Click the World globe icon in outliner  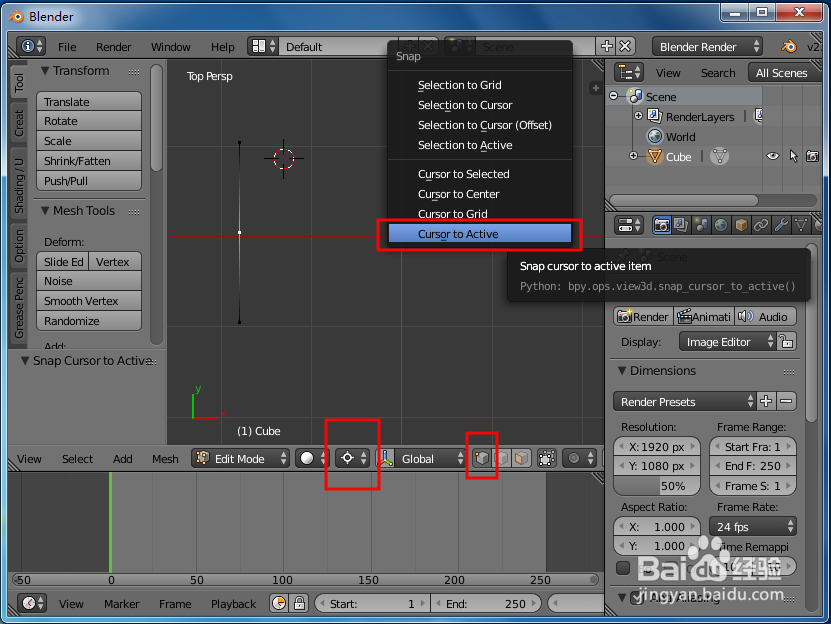(x=655, y=136)
